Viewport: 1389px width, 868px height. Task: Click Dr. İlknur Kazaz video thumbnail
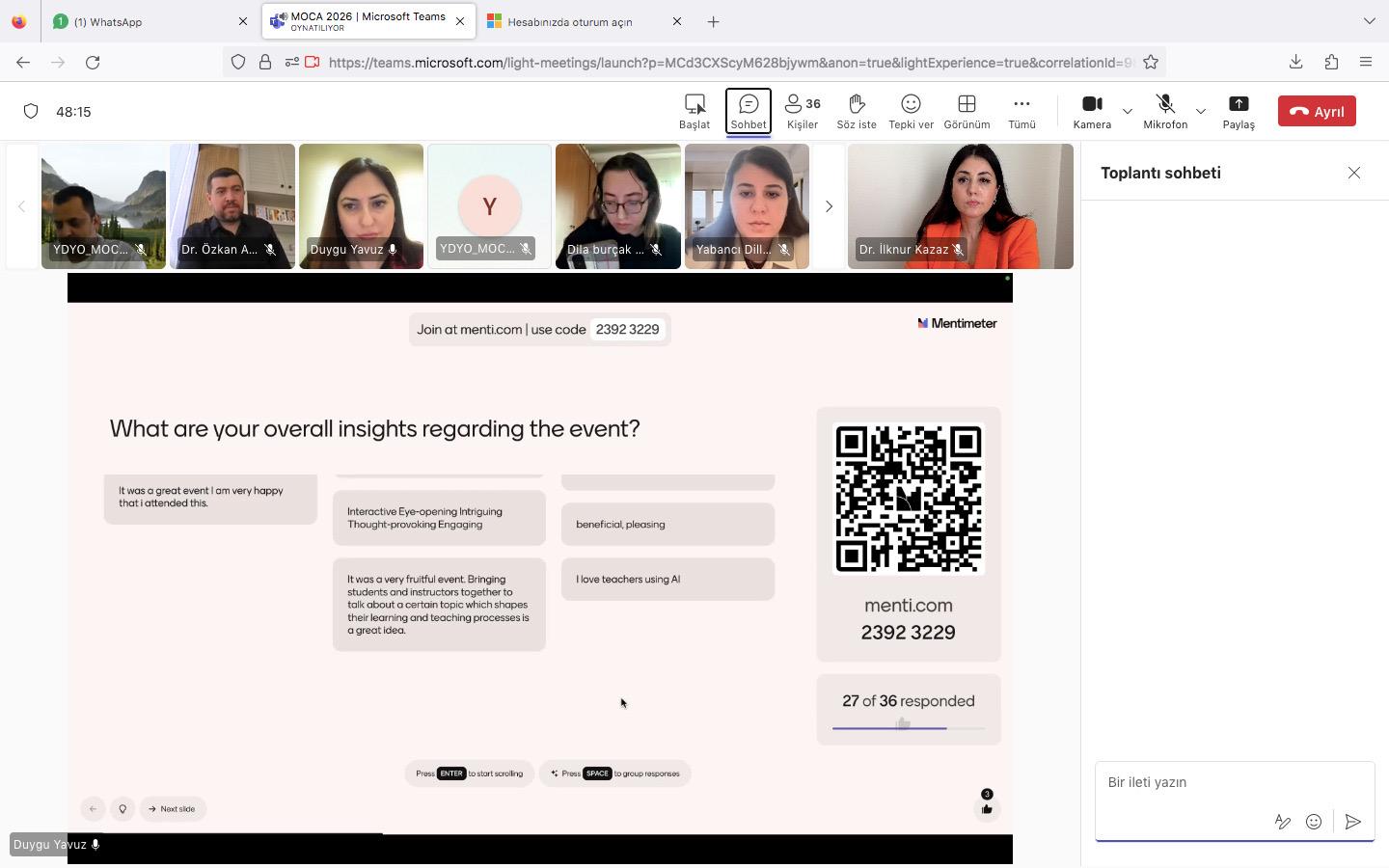coord(960,206)
